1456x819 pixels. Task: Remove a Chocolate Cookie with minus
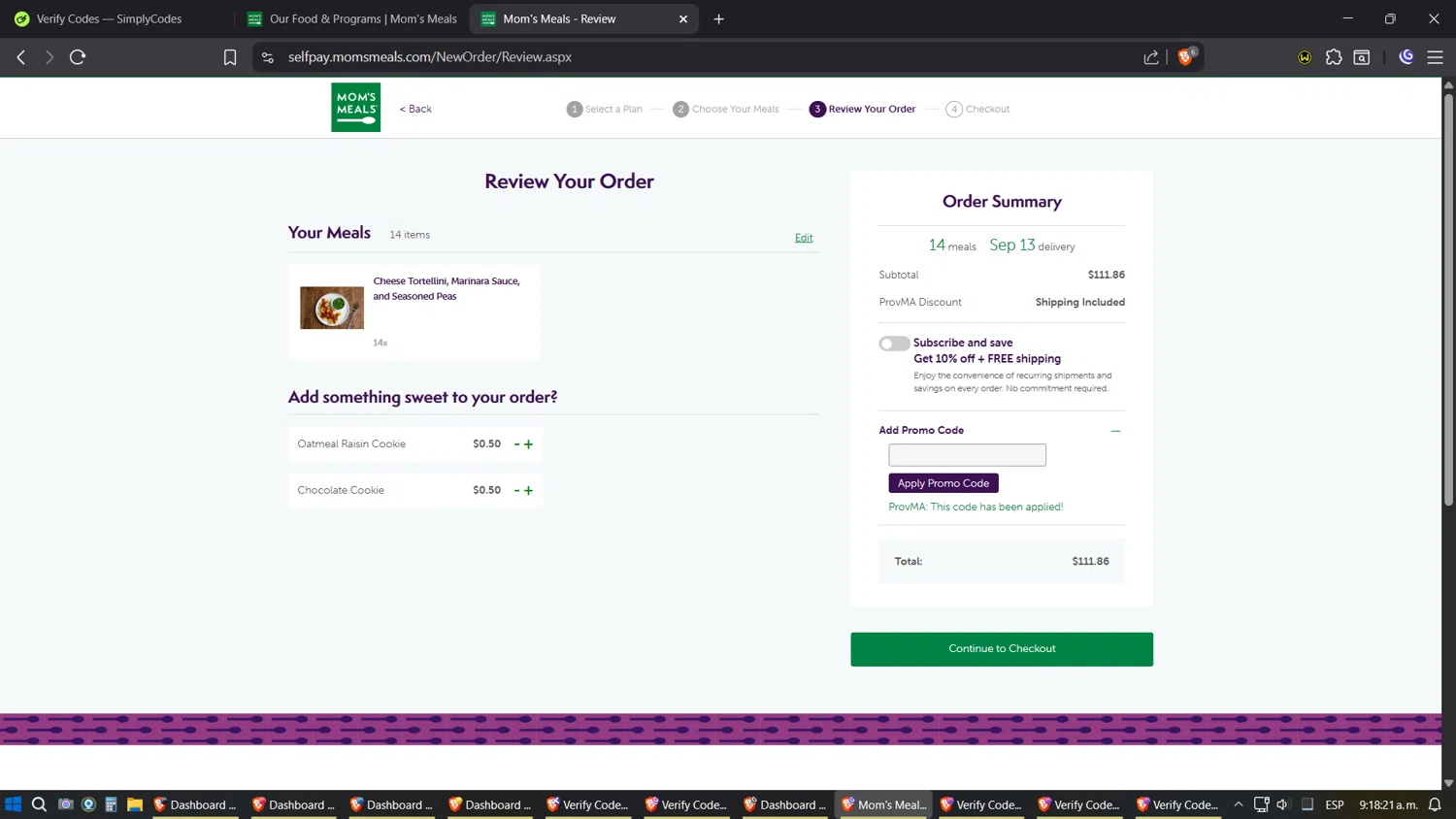click(516, 490)
